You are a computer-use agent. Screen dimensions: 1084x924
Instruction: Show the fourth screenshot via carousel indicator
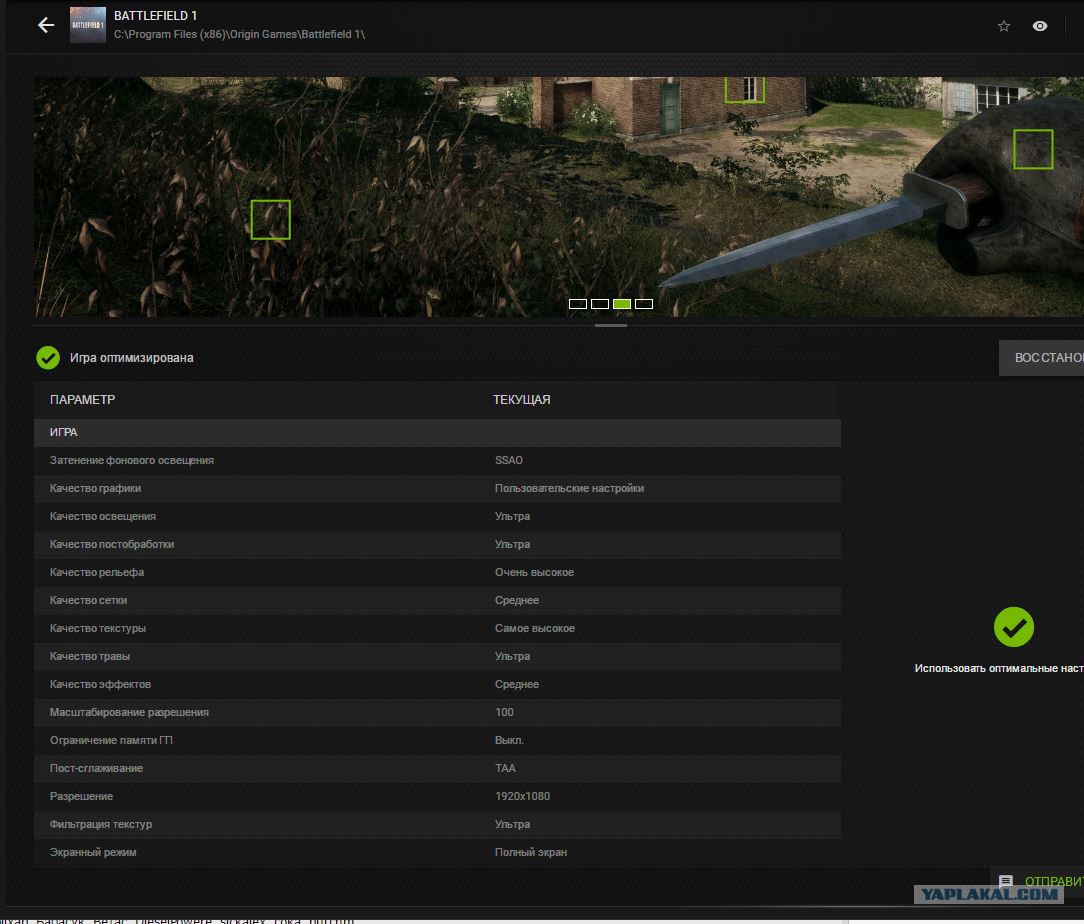pos(644,304)
